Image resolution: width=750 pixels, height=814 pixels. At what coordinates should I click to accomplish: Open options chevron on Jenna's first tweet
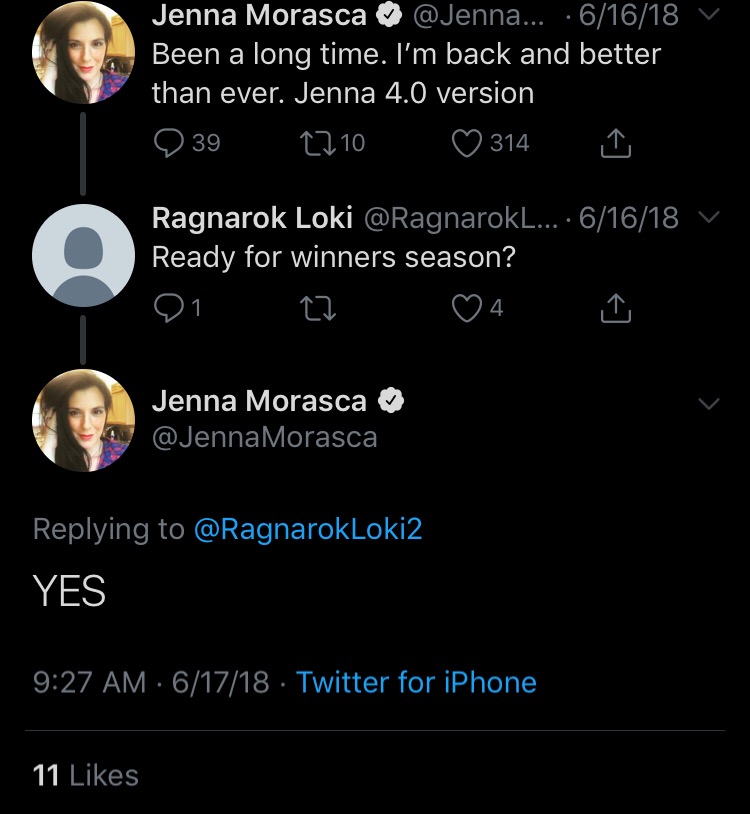click(x=709, y=15)
